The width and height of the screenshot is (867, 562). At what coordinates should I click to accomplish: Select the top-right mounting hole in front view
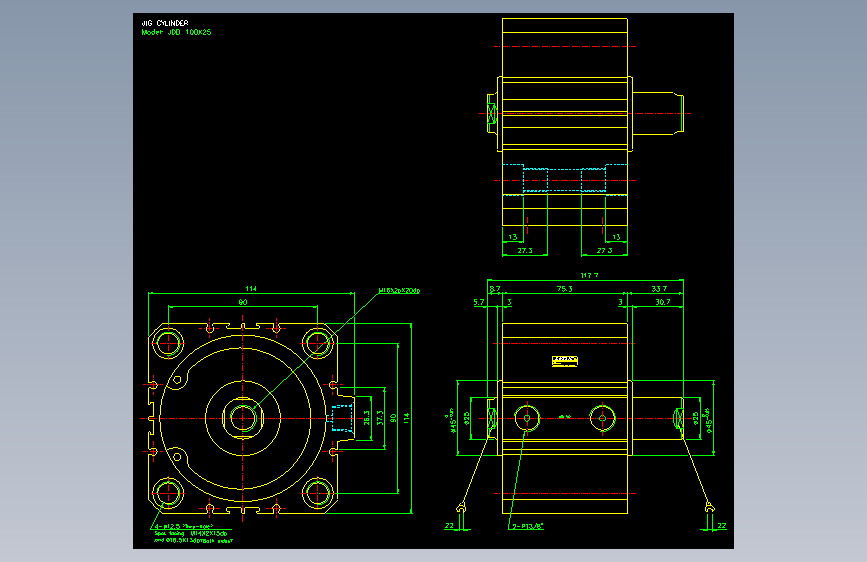pos(317,343)
